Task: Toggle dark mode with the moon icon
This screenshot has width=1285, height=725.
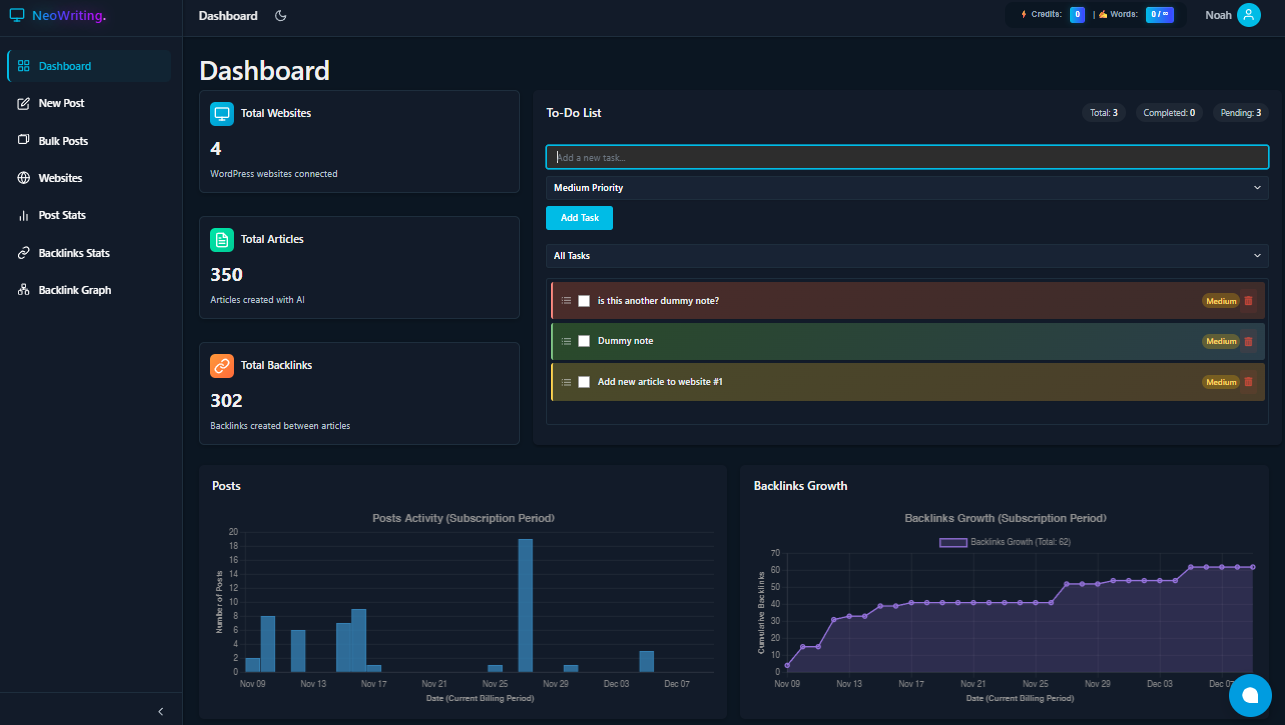Action: [x=280, y=15]
